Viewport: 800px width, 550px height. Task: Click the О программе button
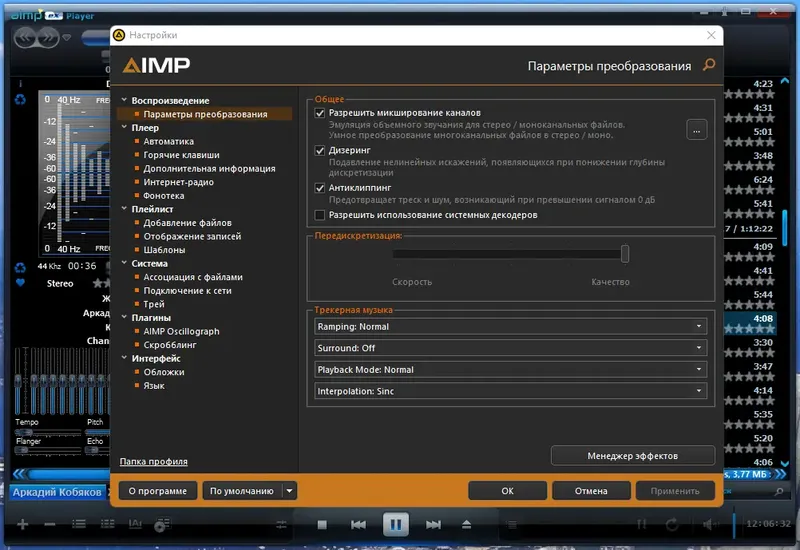pos(158,491)
